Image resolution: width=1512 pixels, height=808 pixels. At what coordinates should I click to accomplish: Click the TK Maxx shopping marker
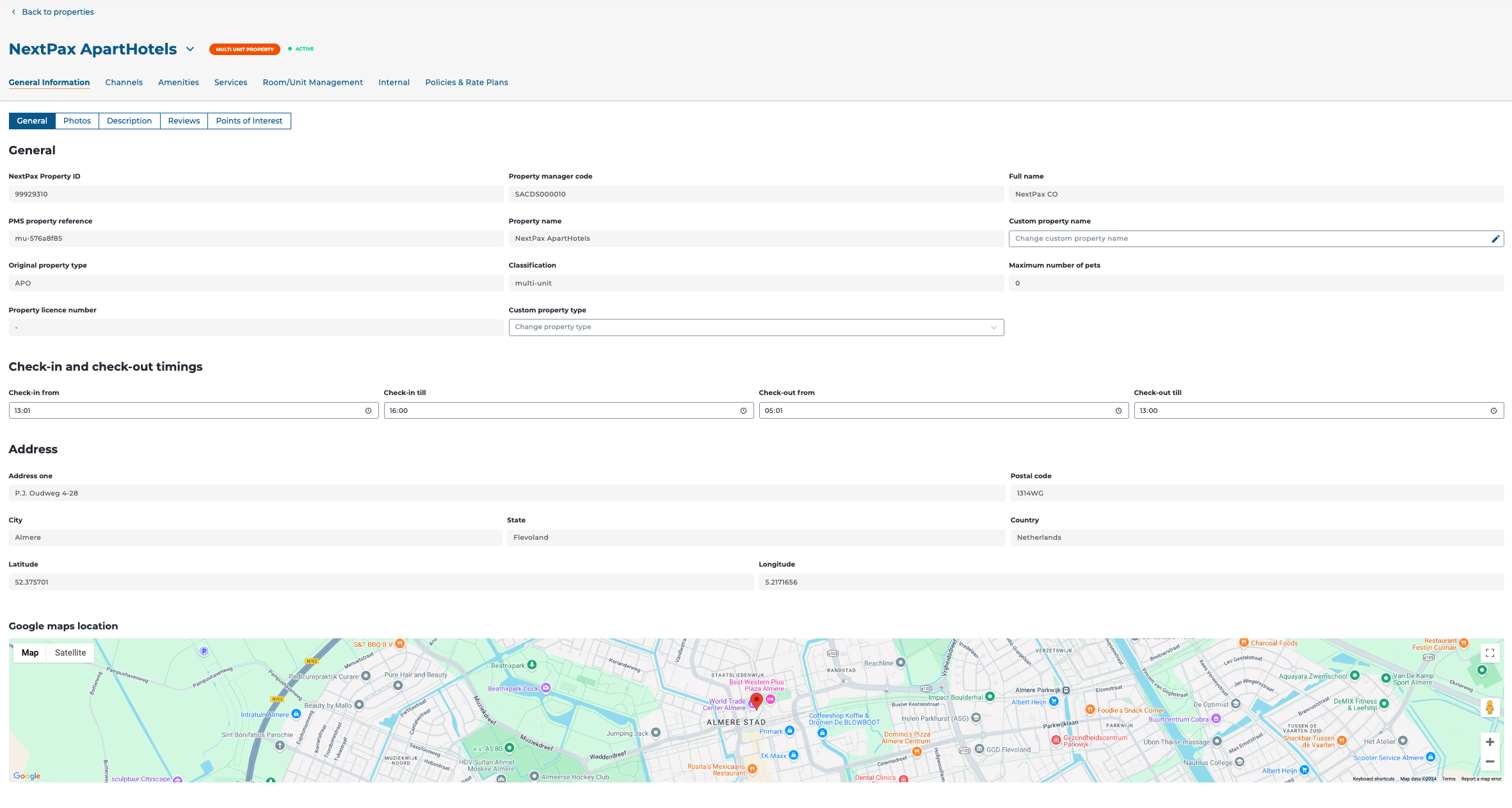pos(793,755)
